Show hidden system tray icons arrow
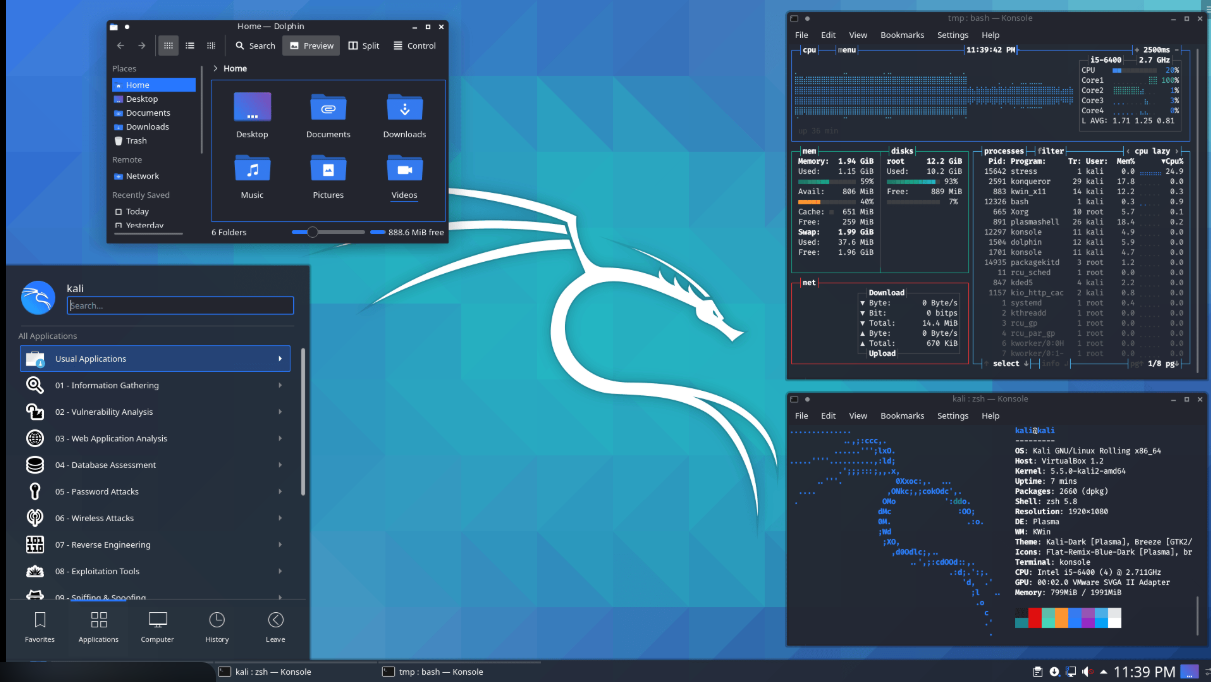 coord(1103,672)
